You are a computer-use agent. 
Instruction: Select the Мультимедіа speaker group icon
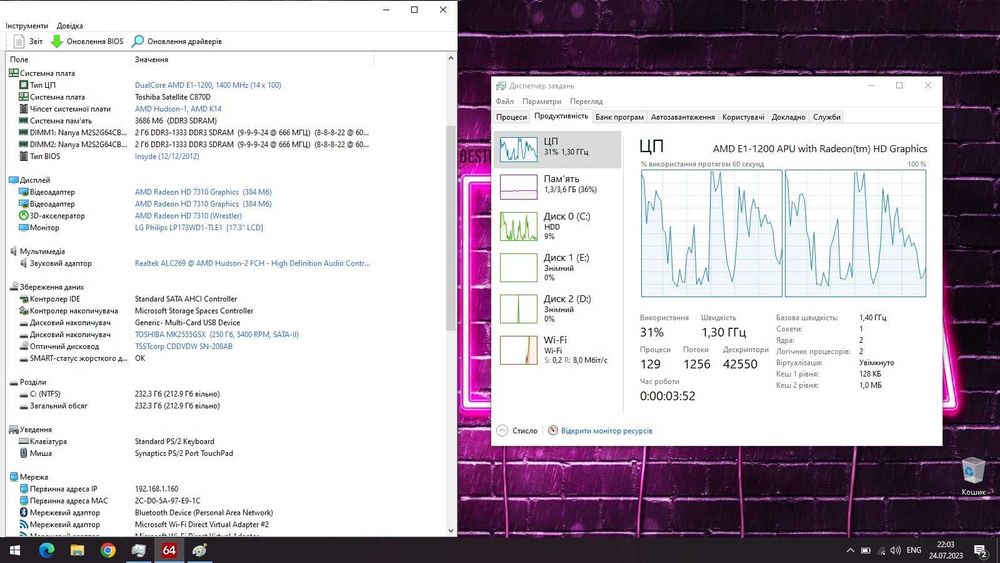(x=13, y=251)
